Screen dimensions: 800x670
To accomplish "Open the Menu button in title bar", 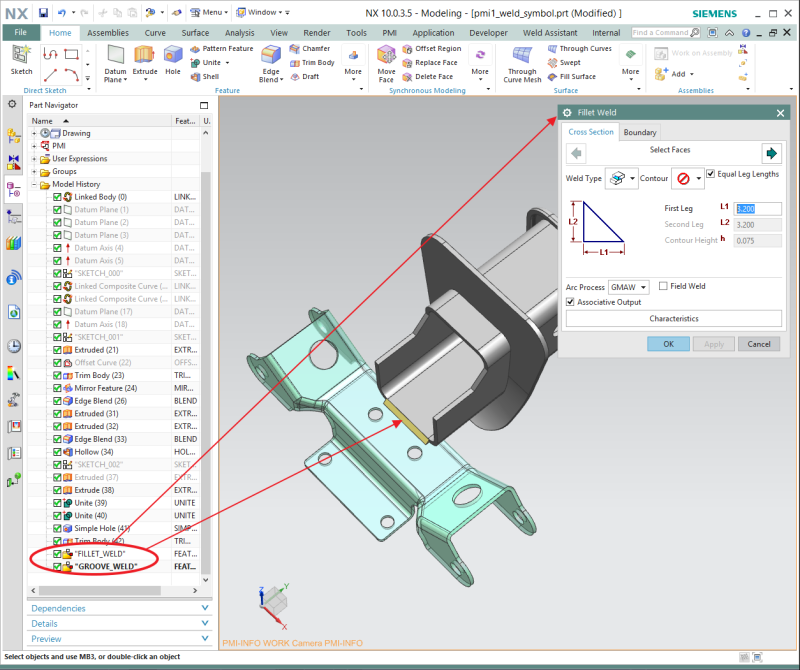I will click(209, 12).
